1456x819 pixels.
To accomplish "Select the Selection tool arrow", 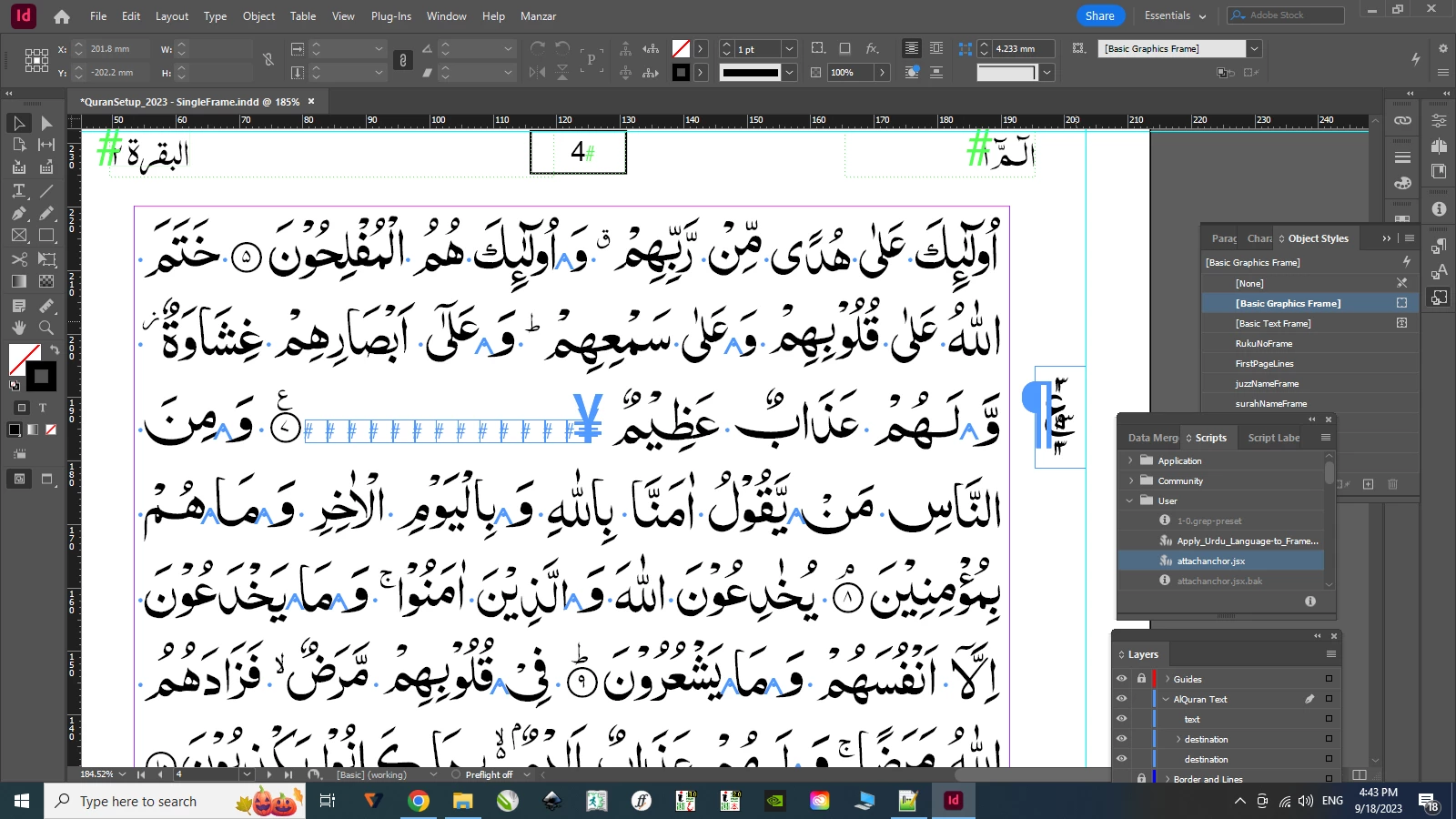I will [x=19, y=123].
